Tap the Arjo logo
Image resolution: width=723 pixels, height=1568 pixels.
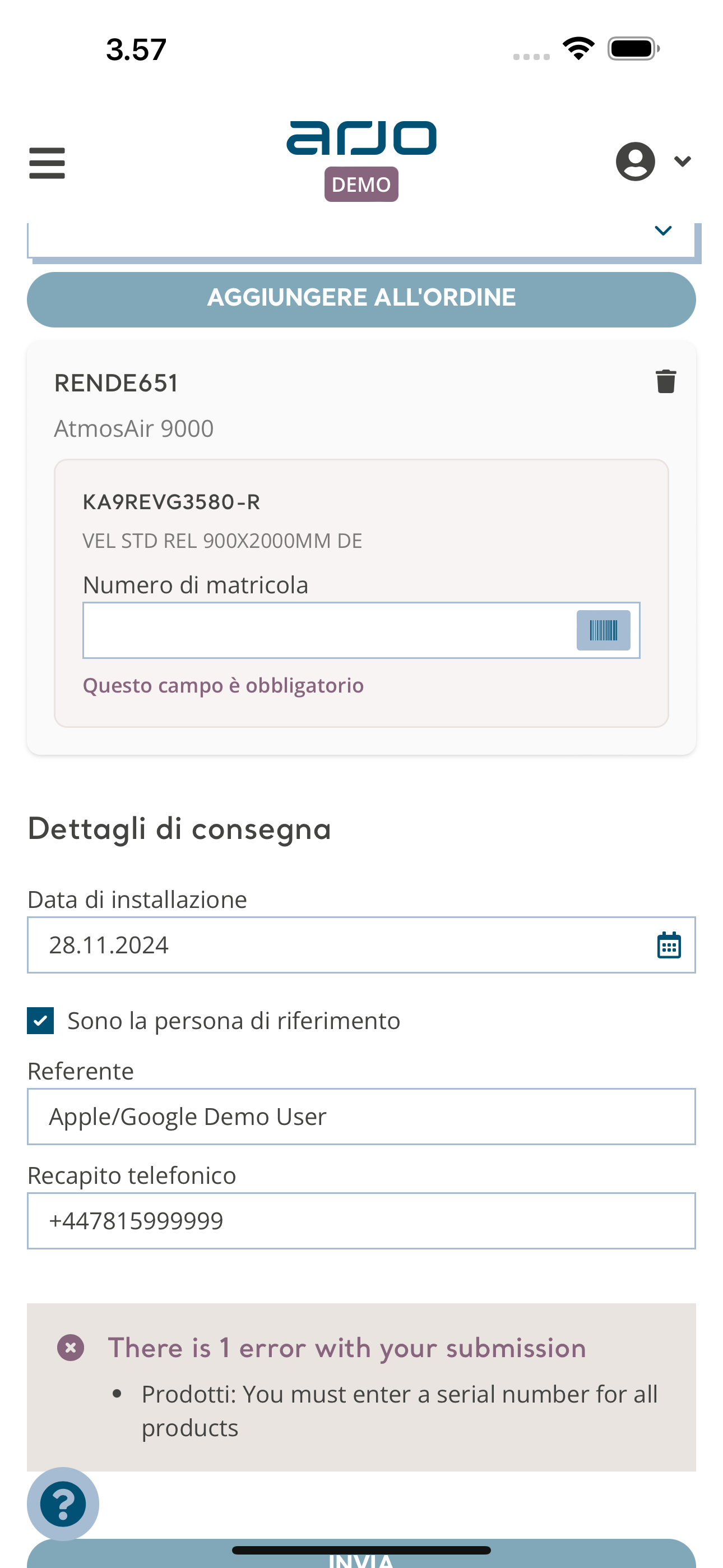tap(361, 137)
